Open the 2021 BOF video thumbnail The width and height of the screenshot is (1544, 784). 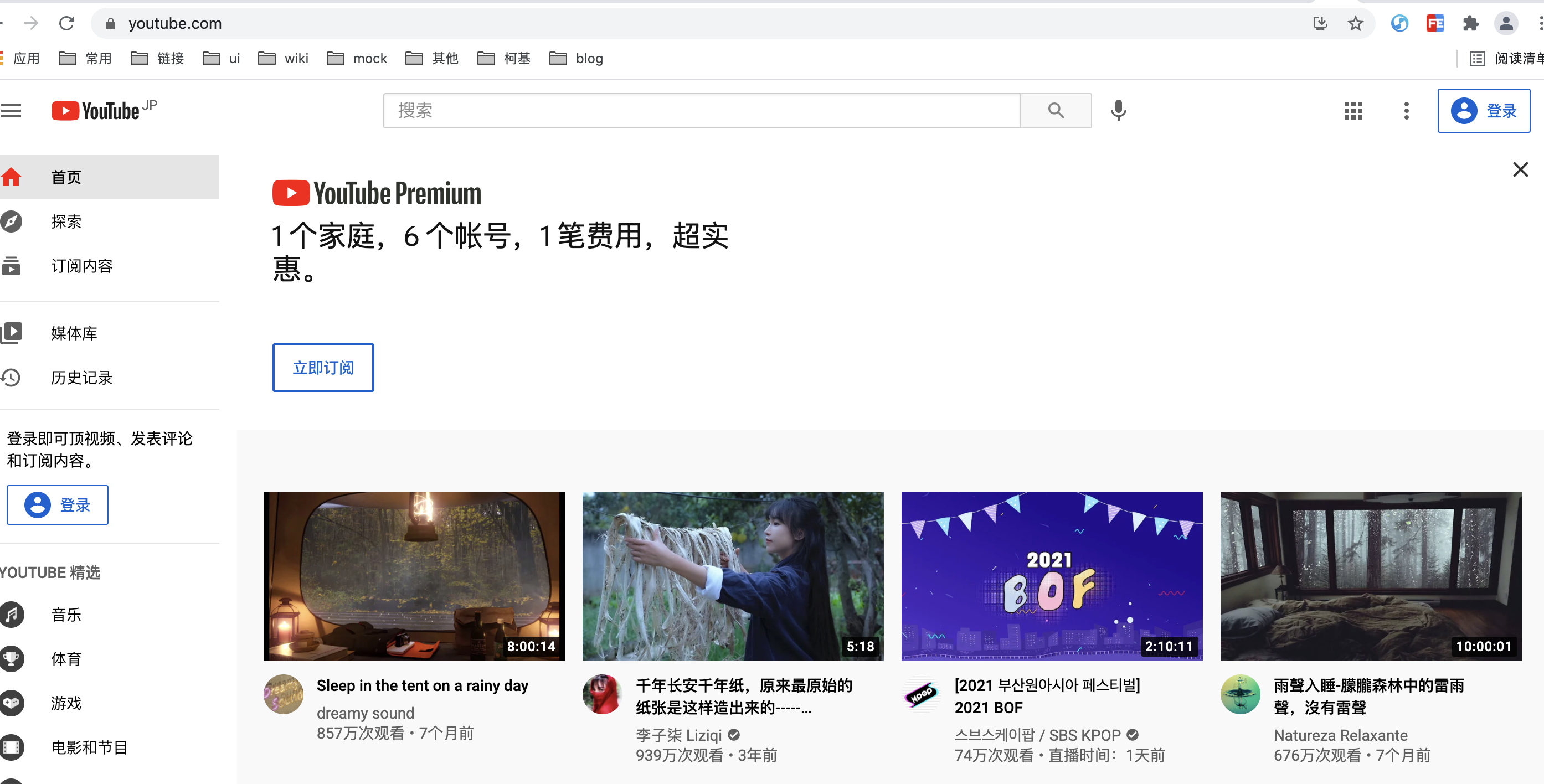[x=1051, y=575]
